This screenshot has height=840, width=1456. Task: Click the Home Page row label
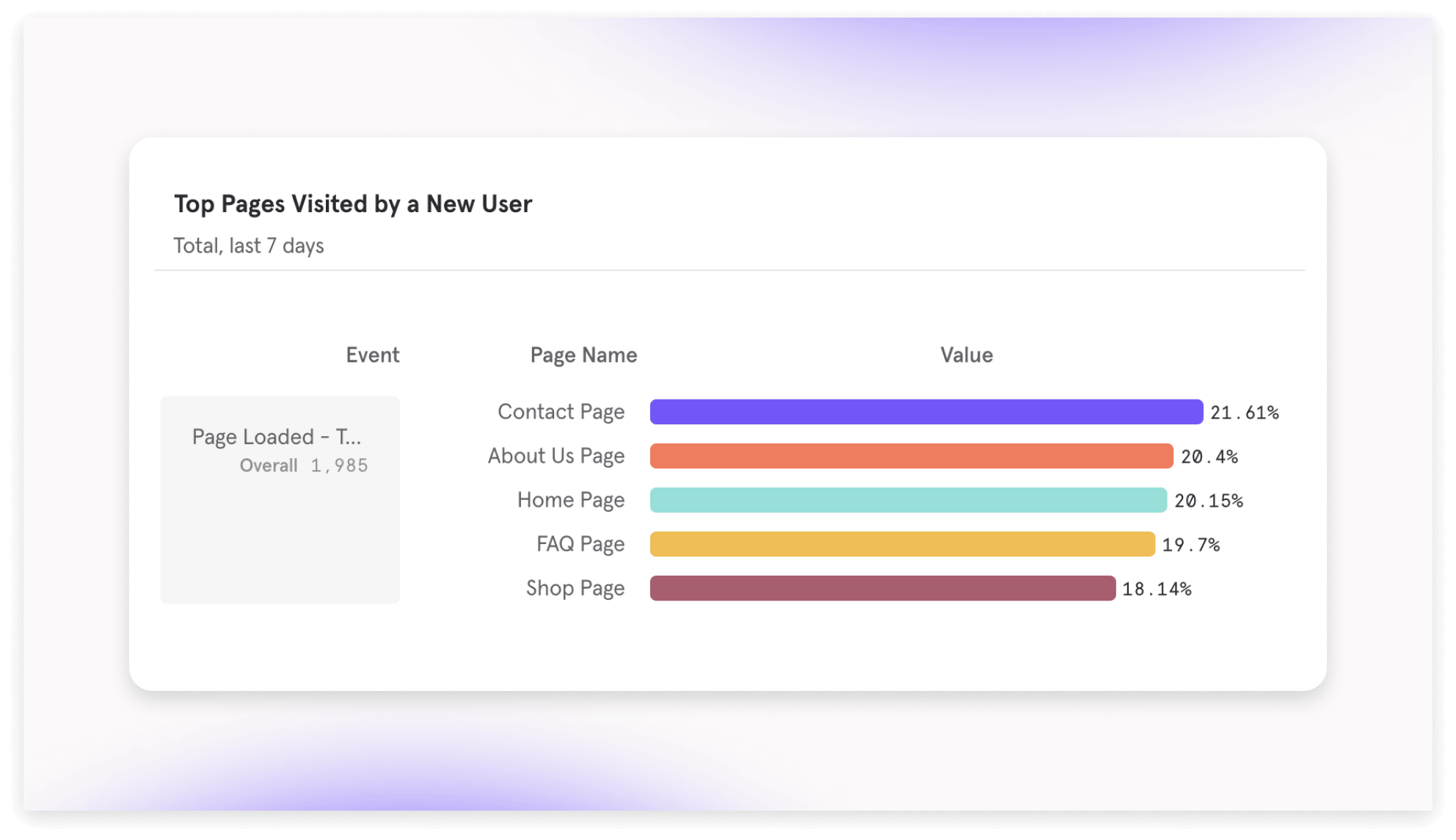[x=571, y=500]
